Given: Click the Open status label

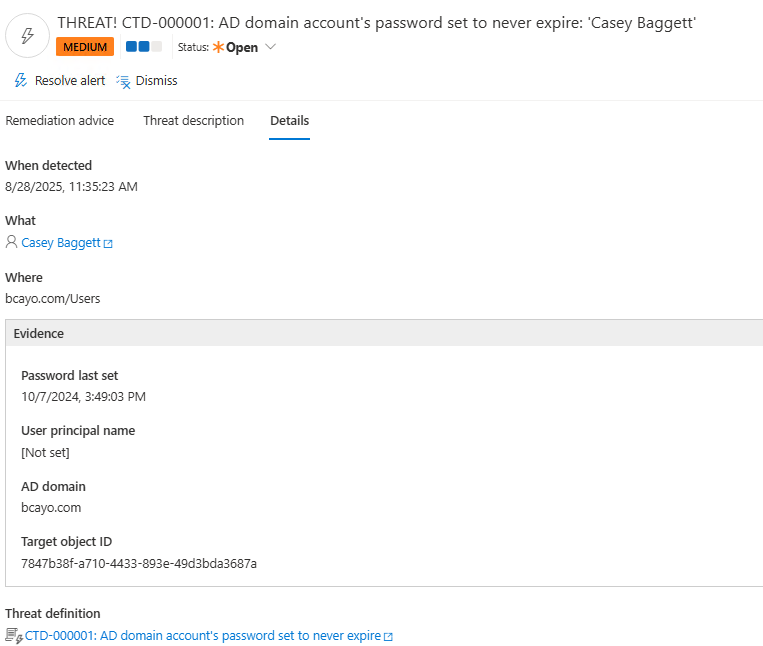Looking at the screenshot, I should pos(242,47).
